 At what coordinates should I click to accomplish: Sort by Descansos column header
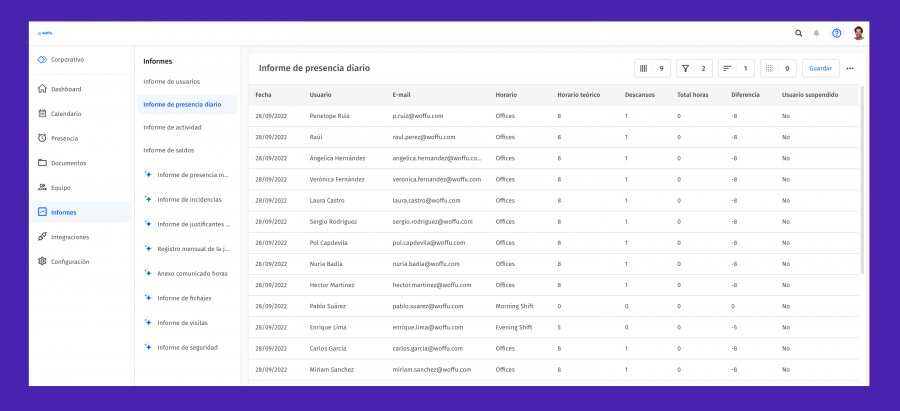(x=639, y=95)
